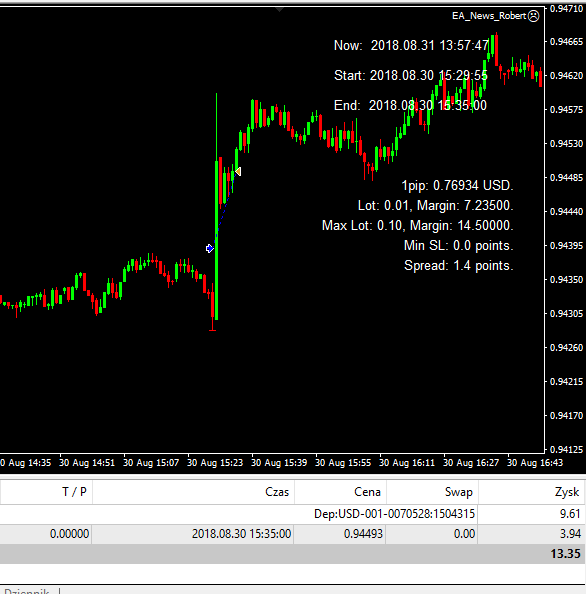
Task: Click the 2018.08.30 15:35:00 time cell
Action: click(x=241, y=534)
